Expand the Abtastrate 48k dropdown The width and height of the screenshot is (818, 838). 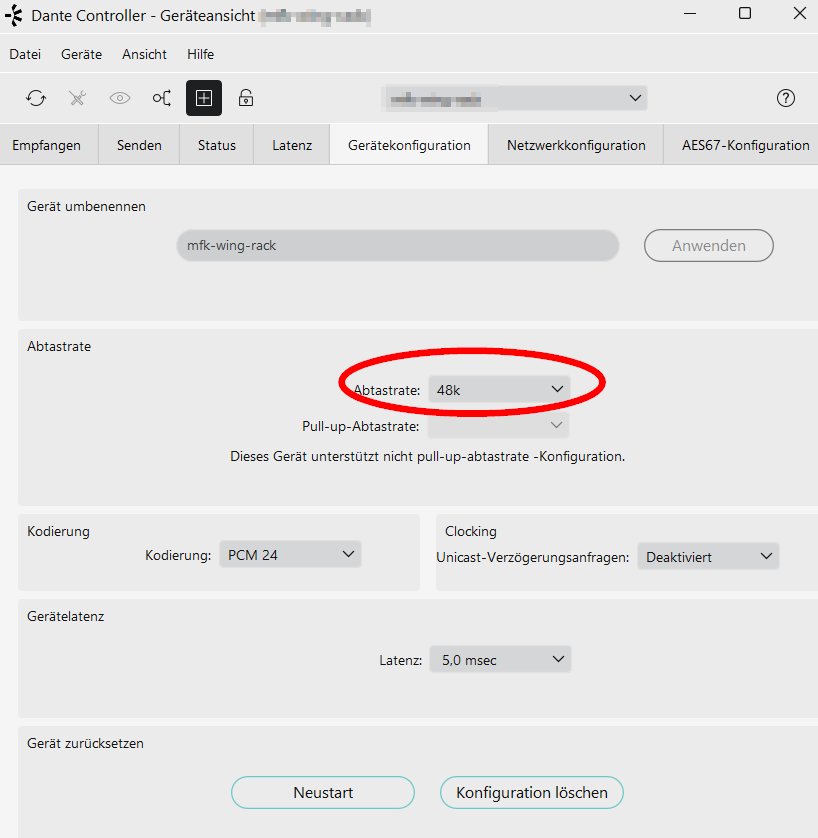click(499, 390)
